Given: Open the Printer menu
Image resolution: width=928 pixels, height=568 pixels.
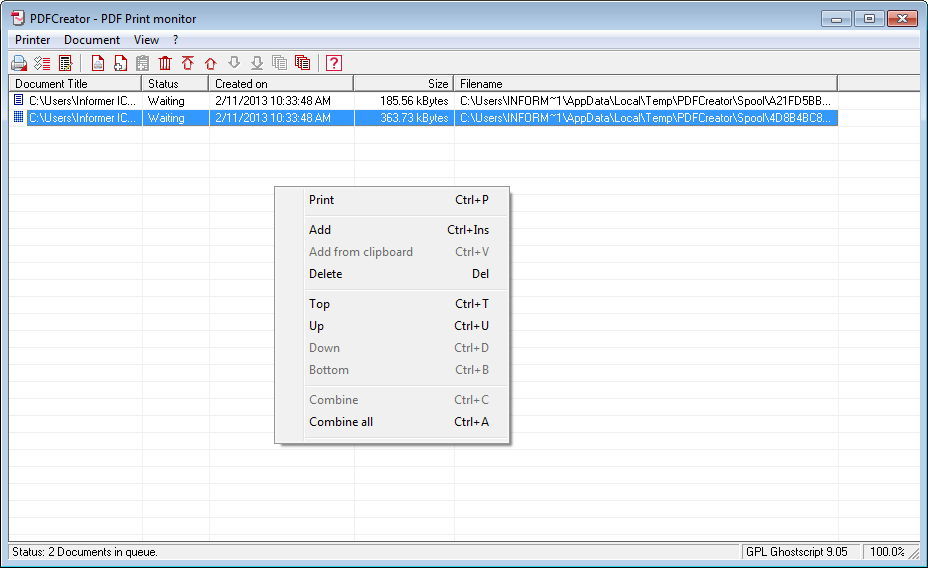Looking at the screenshot, I should (x=33, y=40).
